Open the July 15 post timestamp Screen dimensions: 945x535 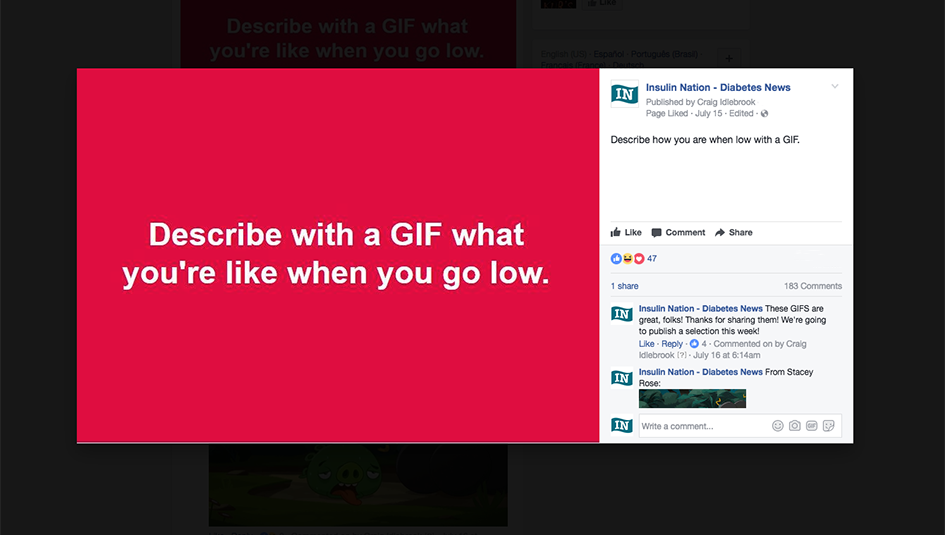708,113
